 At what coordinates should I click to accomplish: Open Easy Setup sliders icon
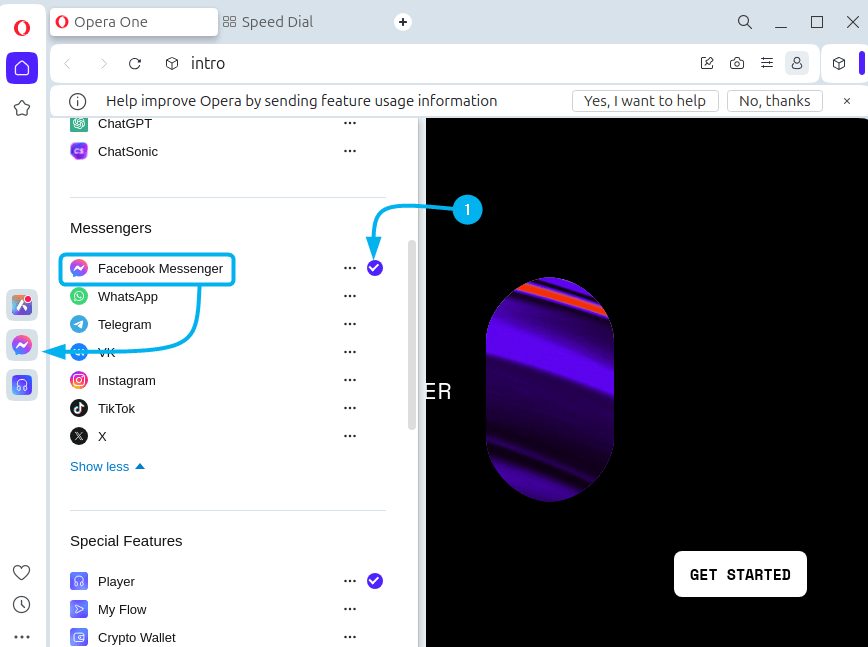point(767,63)
